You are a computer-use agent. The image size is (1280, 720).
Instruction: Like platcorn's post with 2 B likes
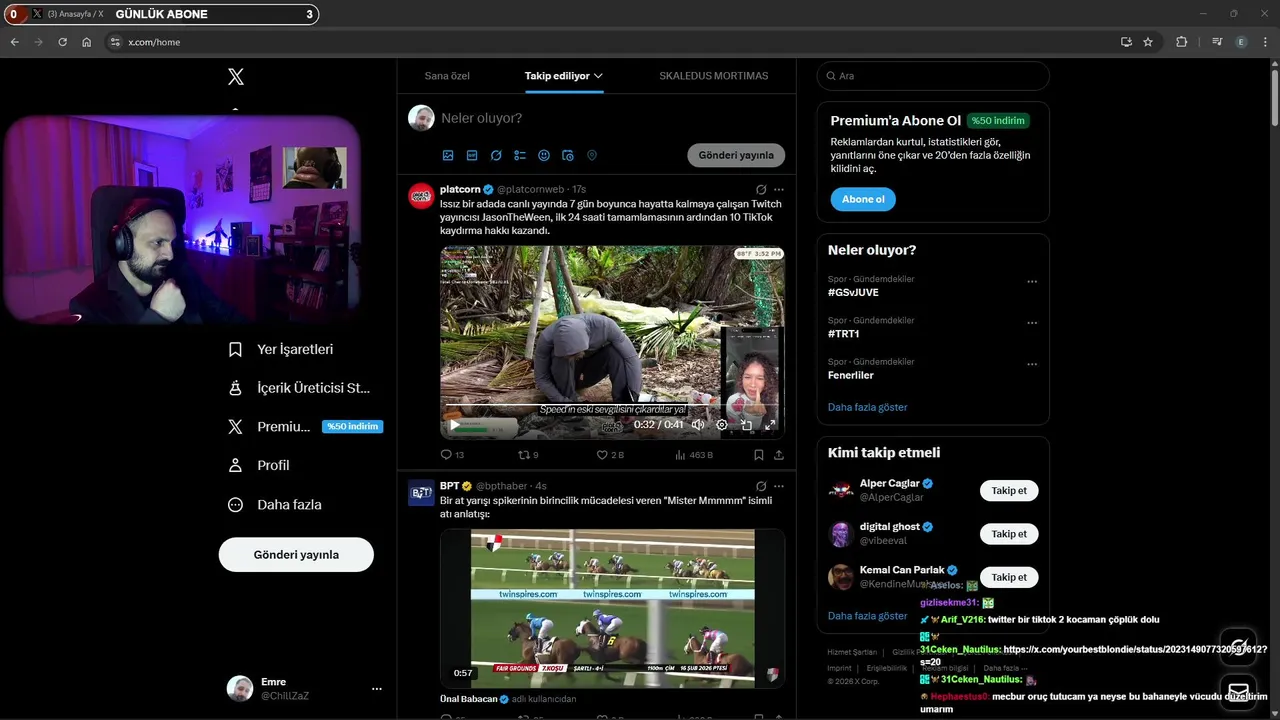click(610, 455)
